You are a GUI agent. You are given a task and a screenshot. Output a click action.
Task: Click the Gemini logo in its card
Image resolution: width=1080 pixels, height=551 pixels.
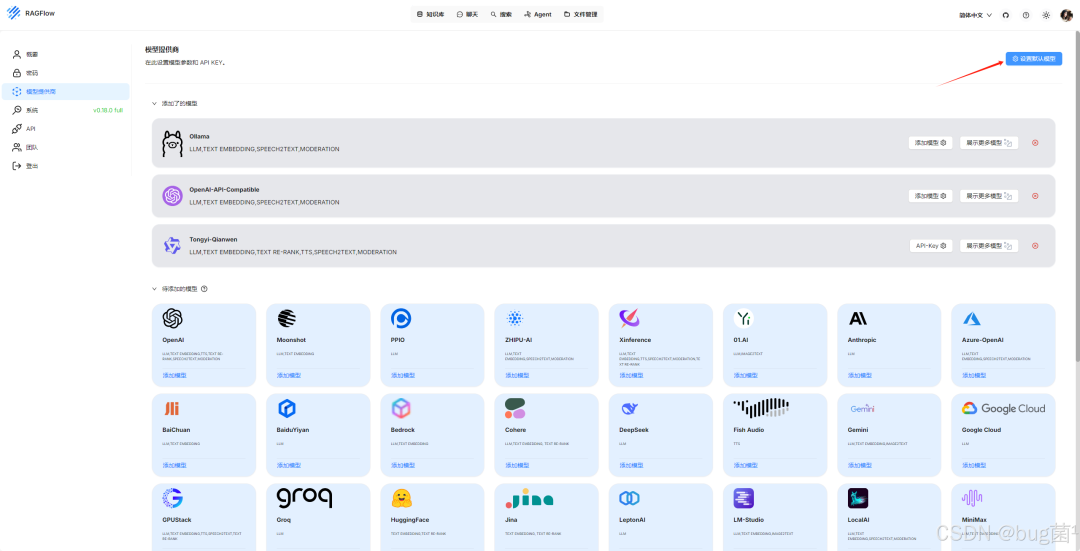[862, 408]
